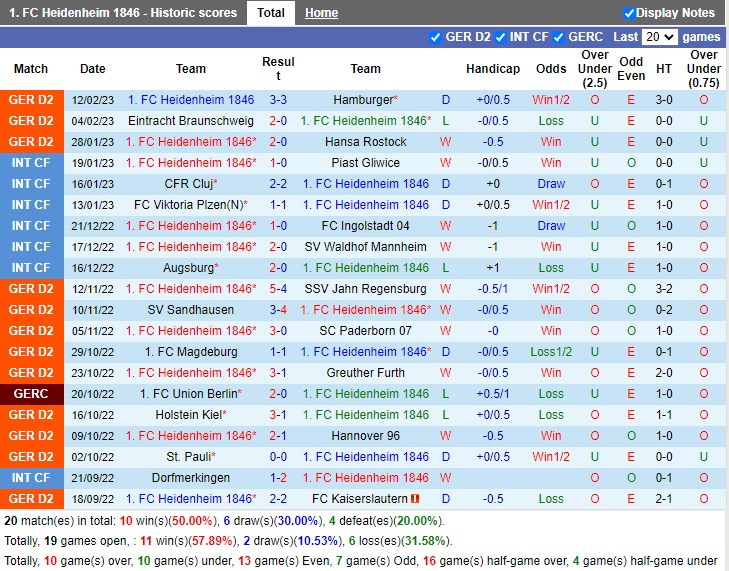729x571 pixels.
Task: Click the Handicap column header
Action: click(493, 69)
